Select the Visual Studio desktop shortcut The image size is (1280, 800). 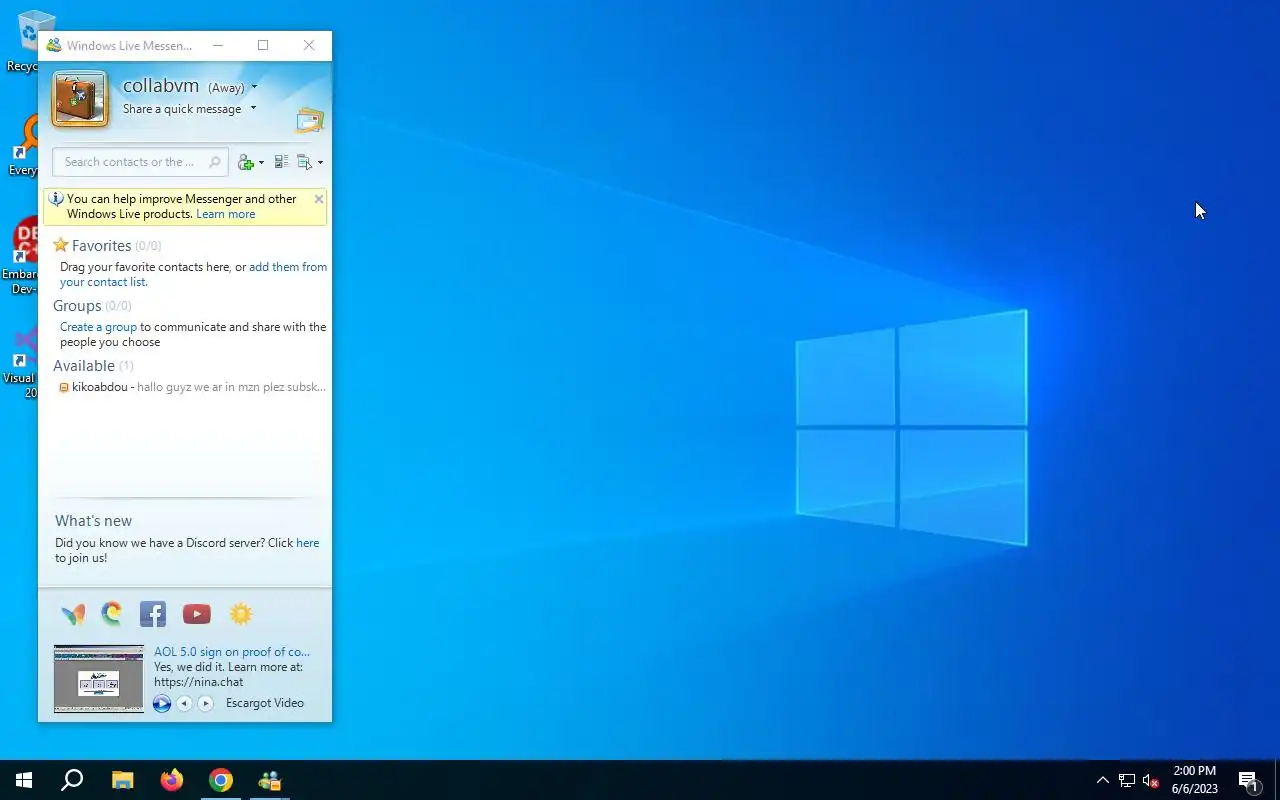click(20, 361)
